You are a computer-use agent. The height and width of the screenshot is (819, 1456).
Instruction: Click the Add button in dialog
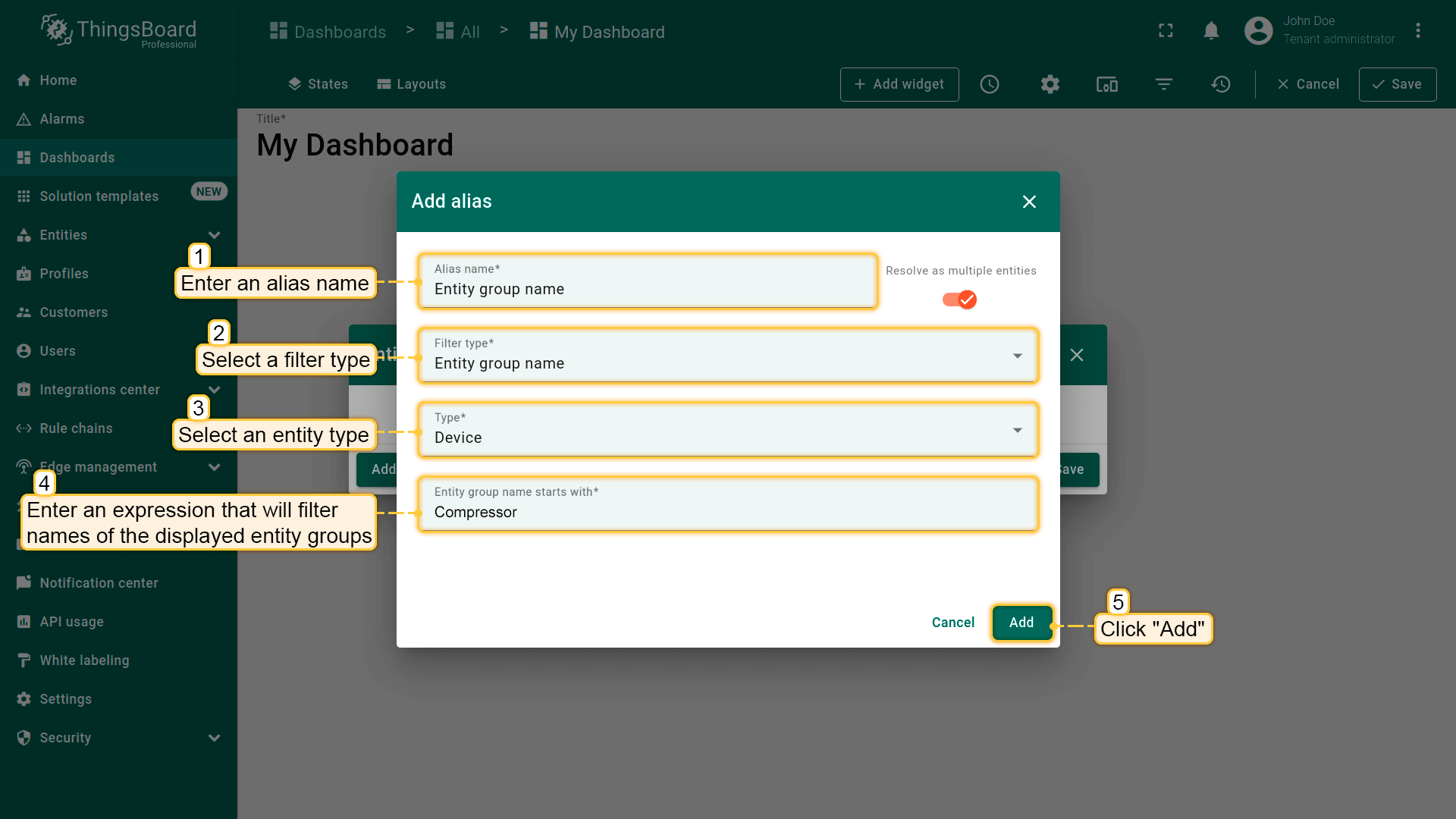[x=1021, y=623]
